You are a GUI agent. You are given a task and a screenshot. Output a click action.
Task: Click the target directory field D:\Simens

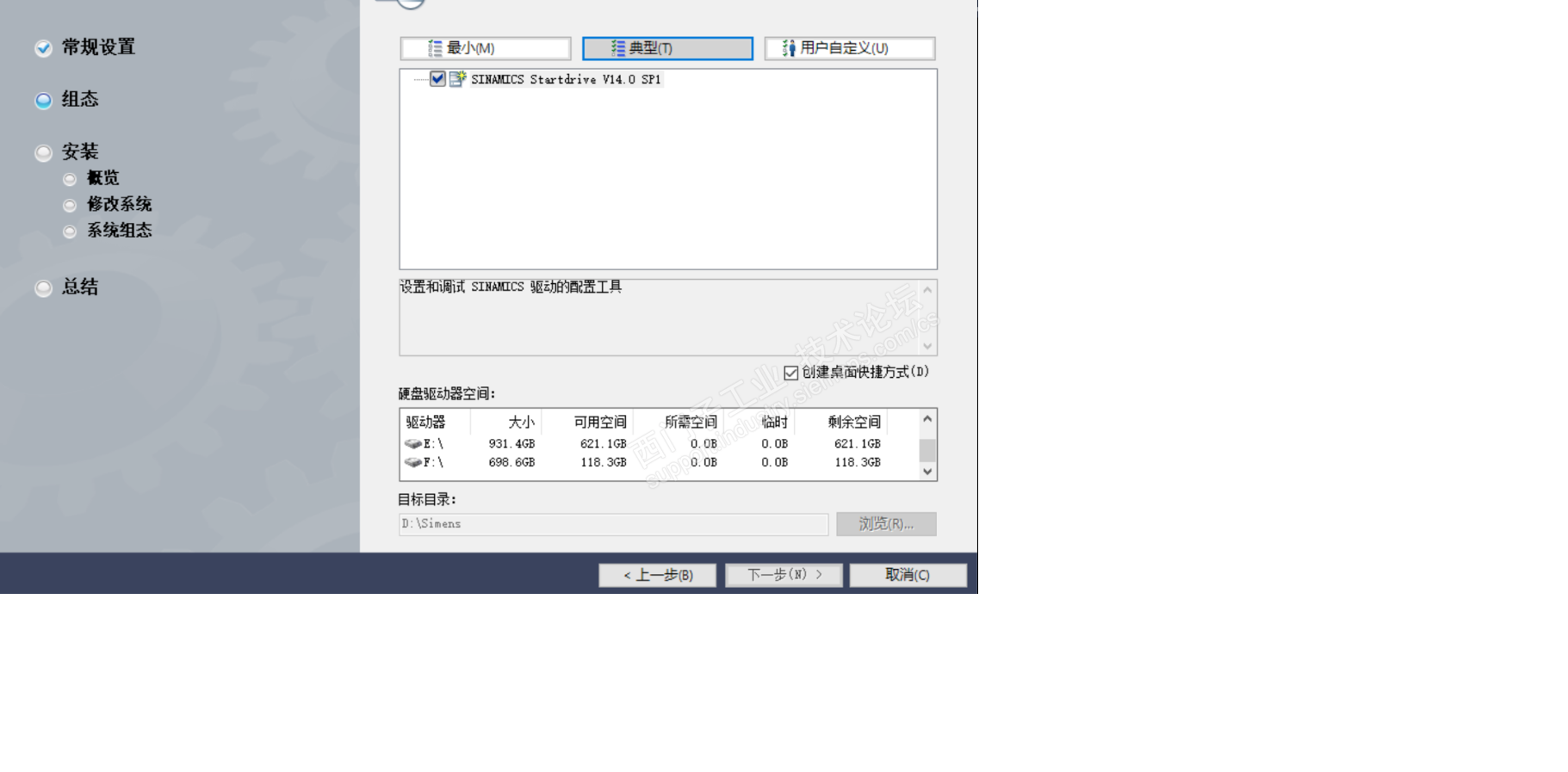point(613,524)
